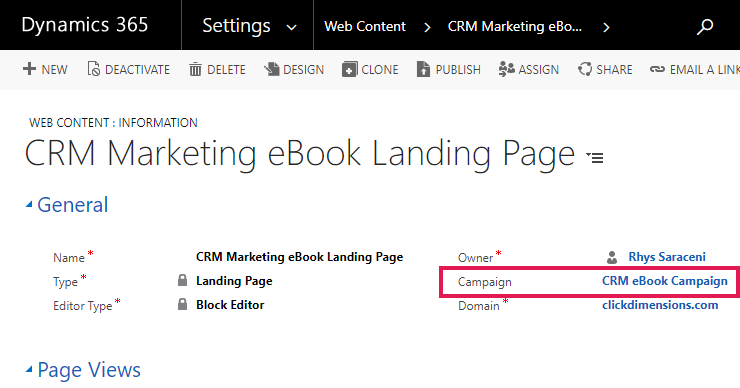
Task: Click the Block Editor value
Action: (230, 305)
